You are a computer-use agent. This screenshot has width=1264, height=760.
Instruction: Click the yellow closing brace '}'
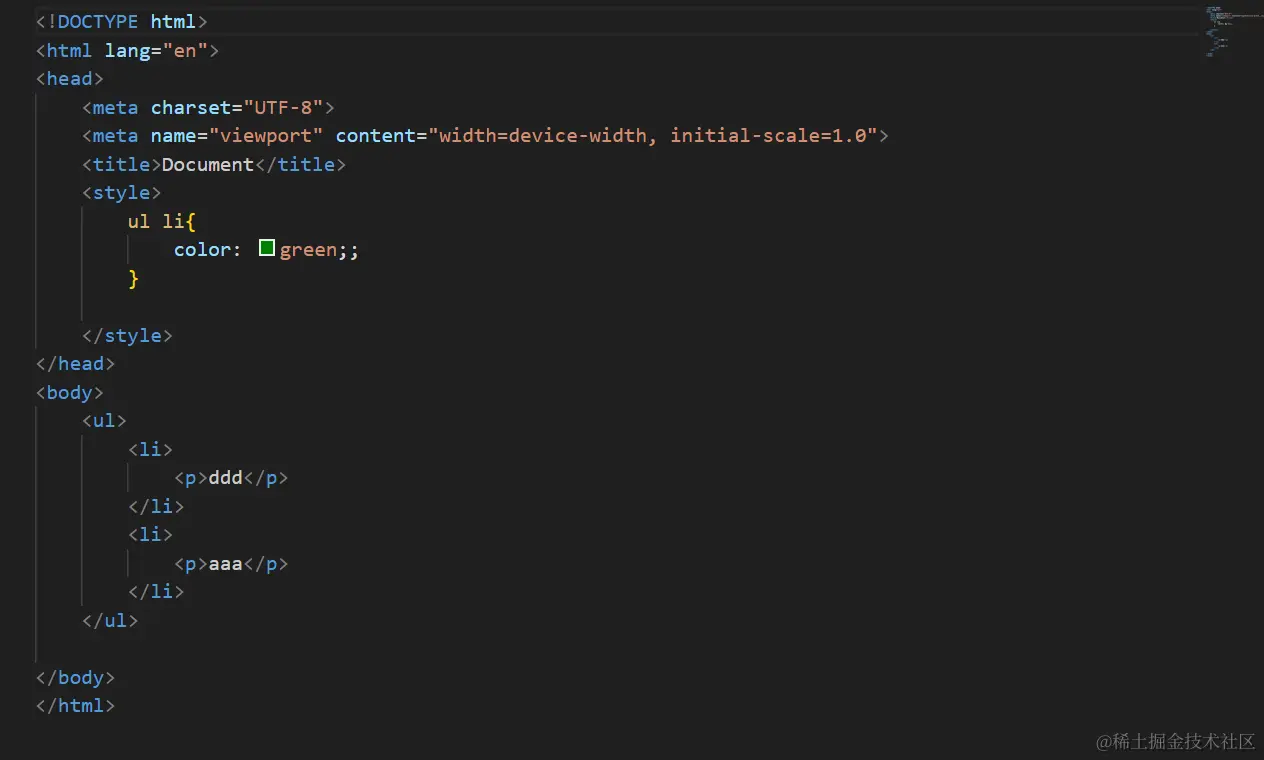tap(133, 278)
